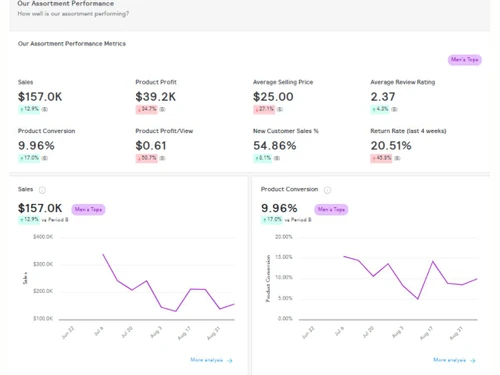Click the arrow icon after More analysis under Sales chart
The image size is (500, 375).
[230, 361]
